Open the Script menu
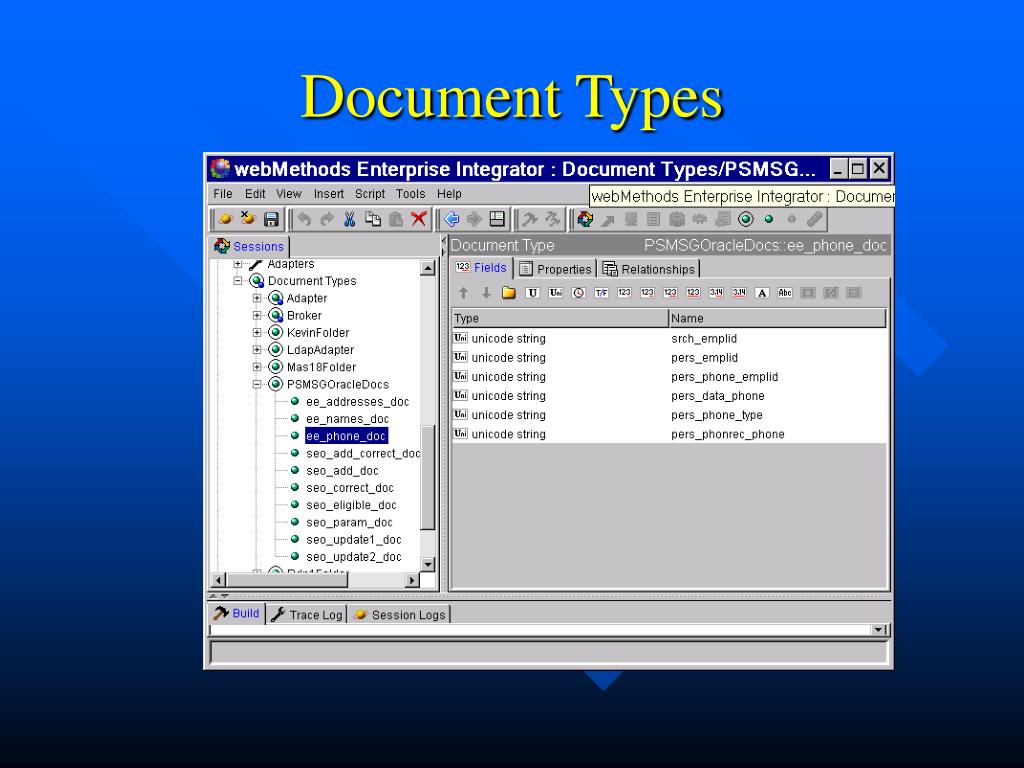Image resolution: width=1024 pixels, height=768 pixels. 370,194
